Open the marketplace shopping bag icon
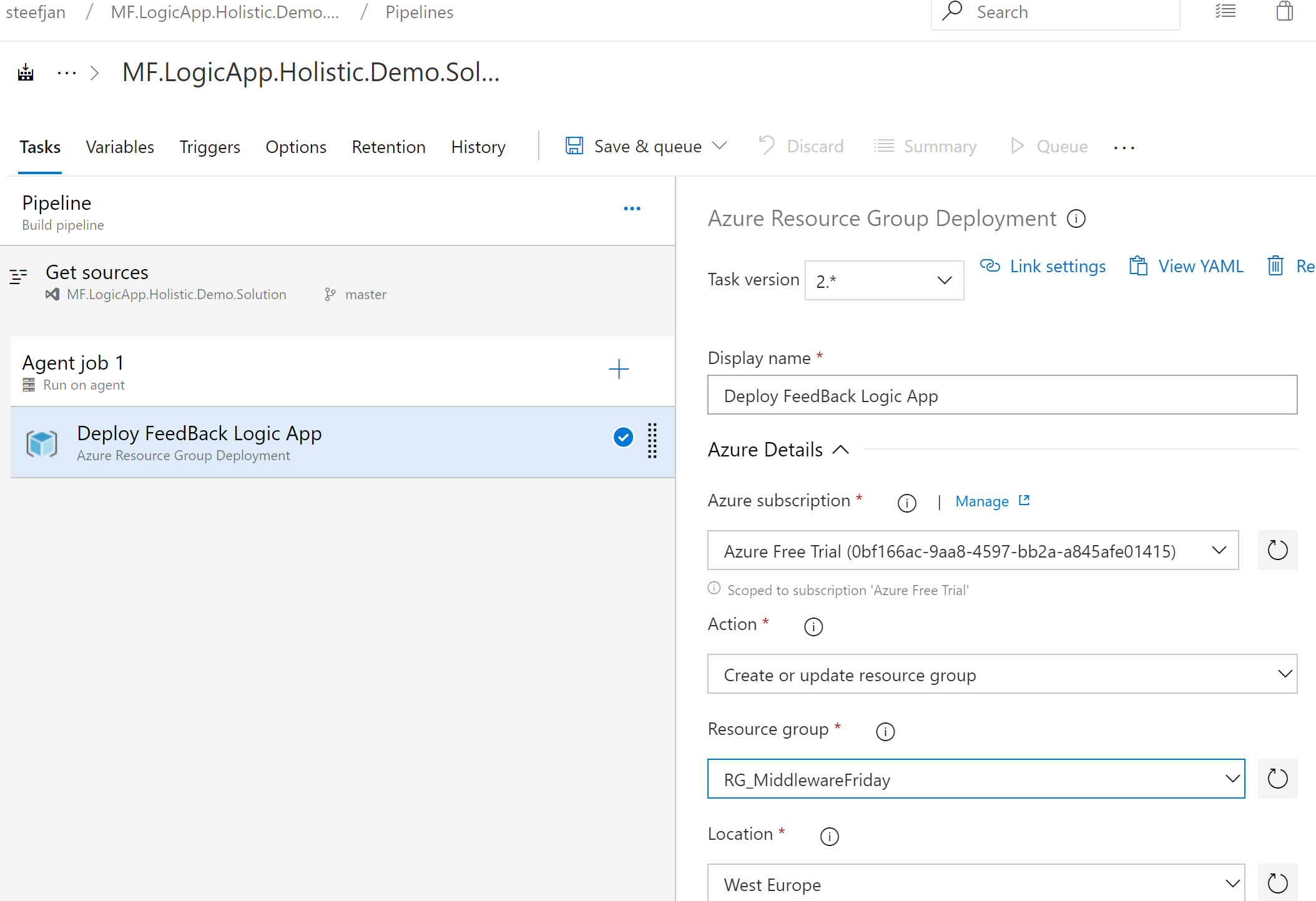 (x=1284, y=11)
